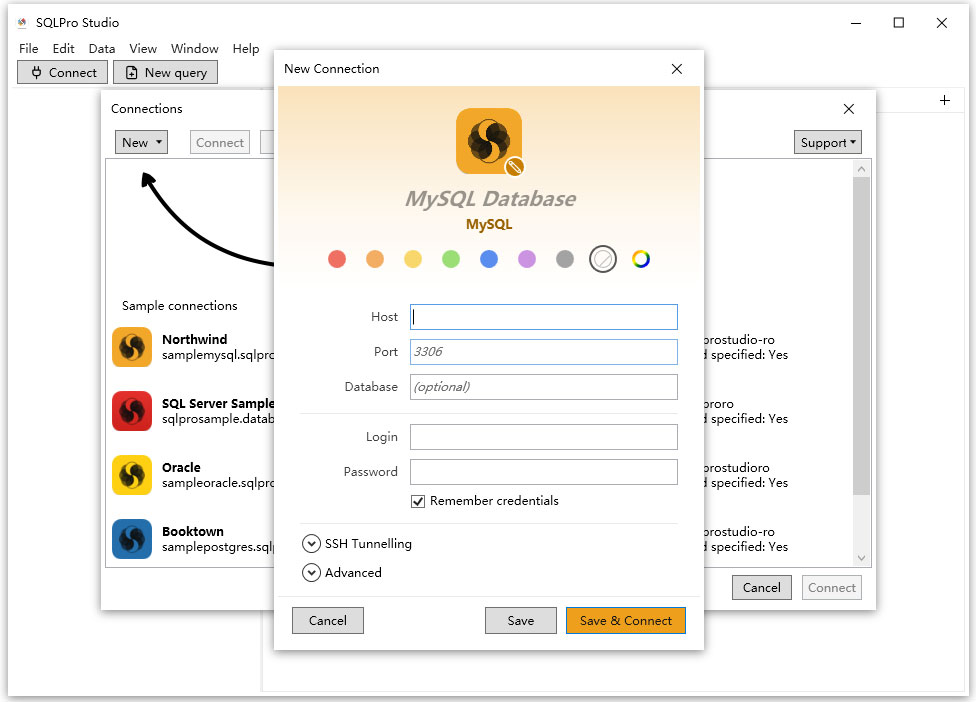This screenshot has width=976, height=702.
Task: Focus the Database input field
Action: click(x=543, y=386)
